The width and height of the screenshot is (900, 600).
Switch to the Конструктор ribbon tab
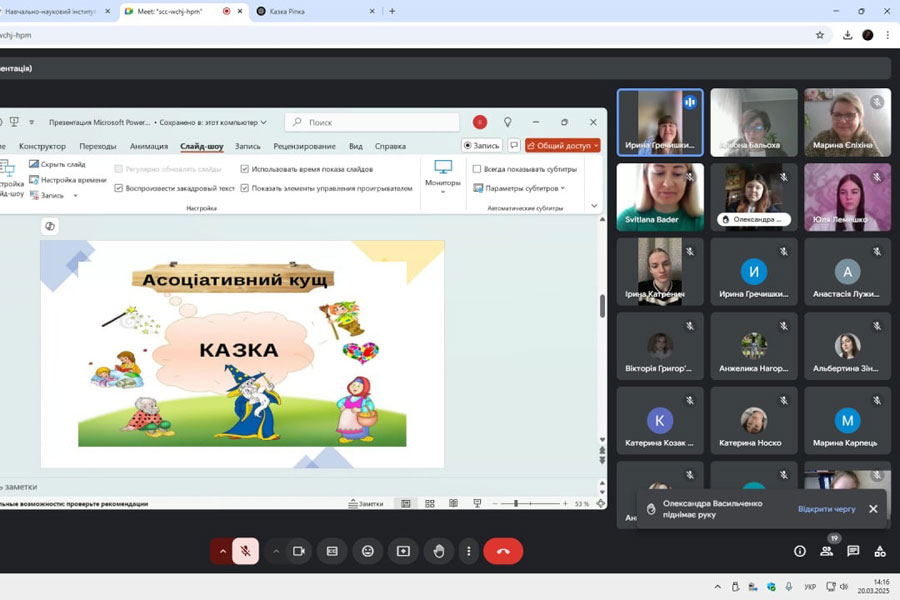42,146
